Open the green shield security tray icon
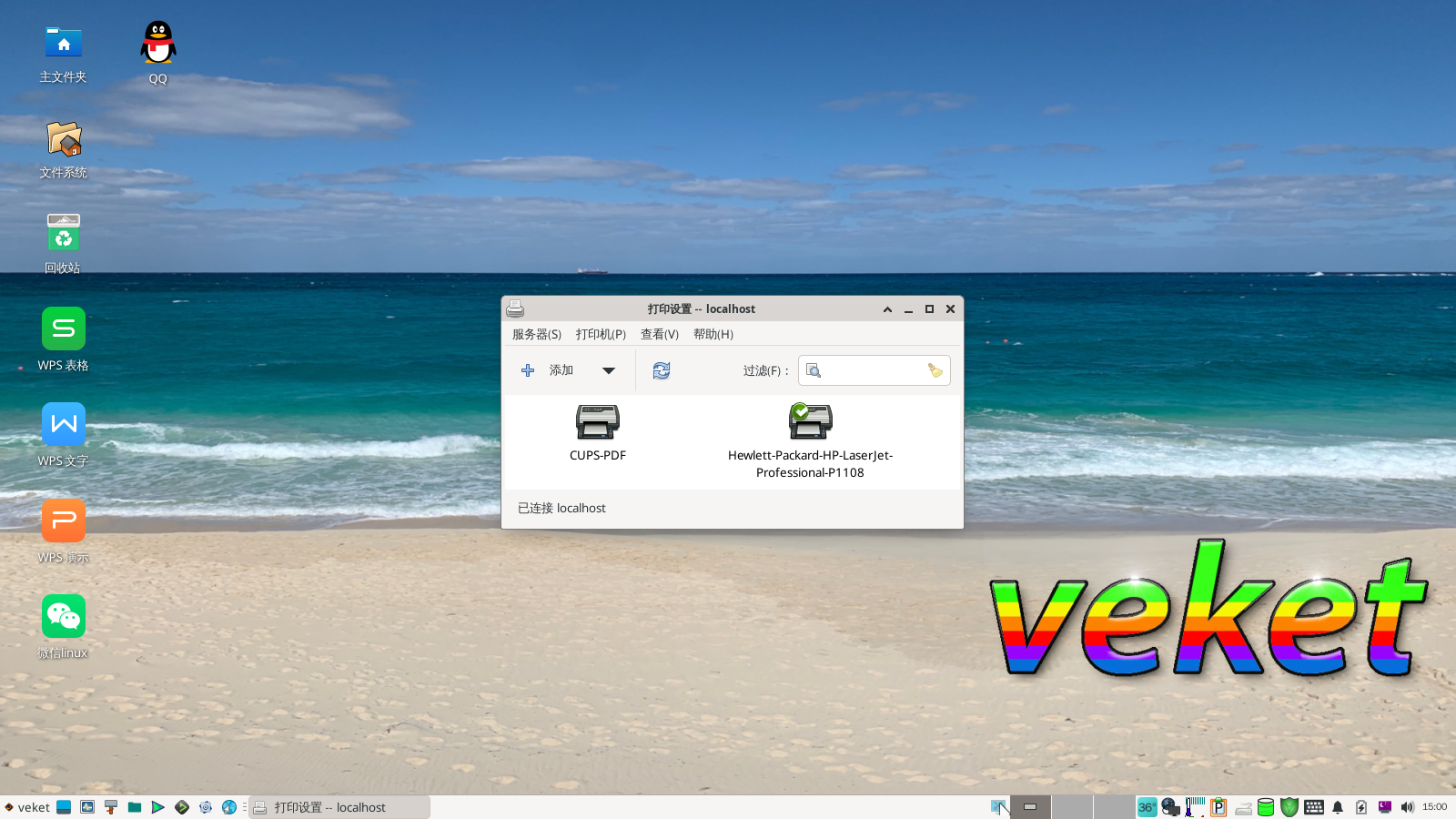The height and width of the screenshot is (819, 1456). pyautogui.click(x=1289, y=807)
